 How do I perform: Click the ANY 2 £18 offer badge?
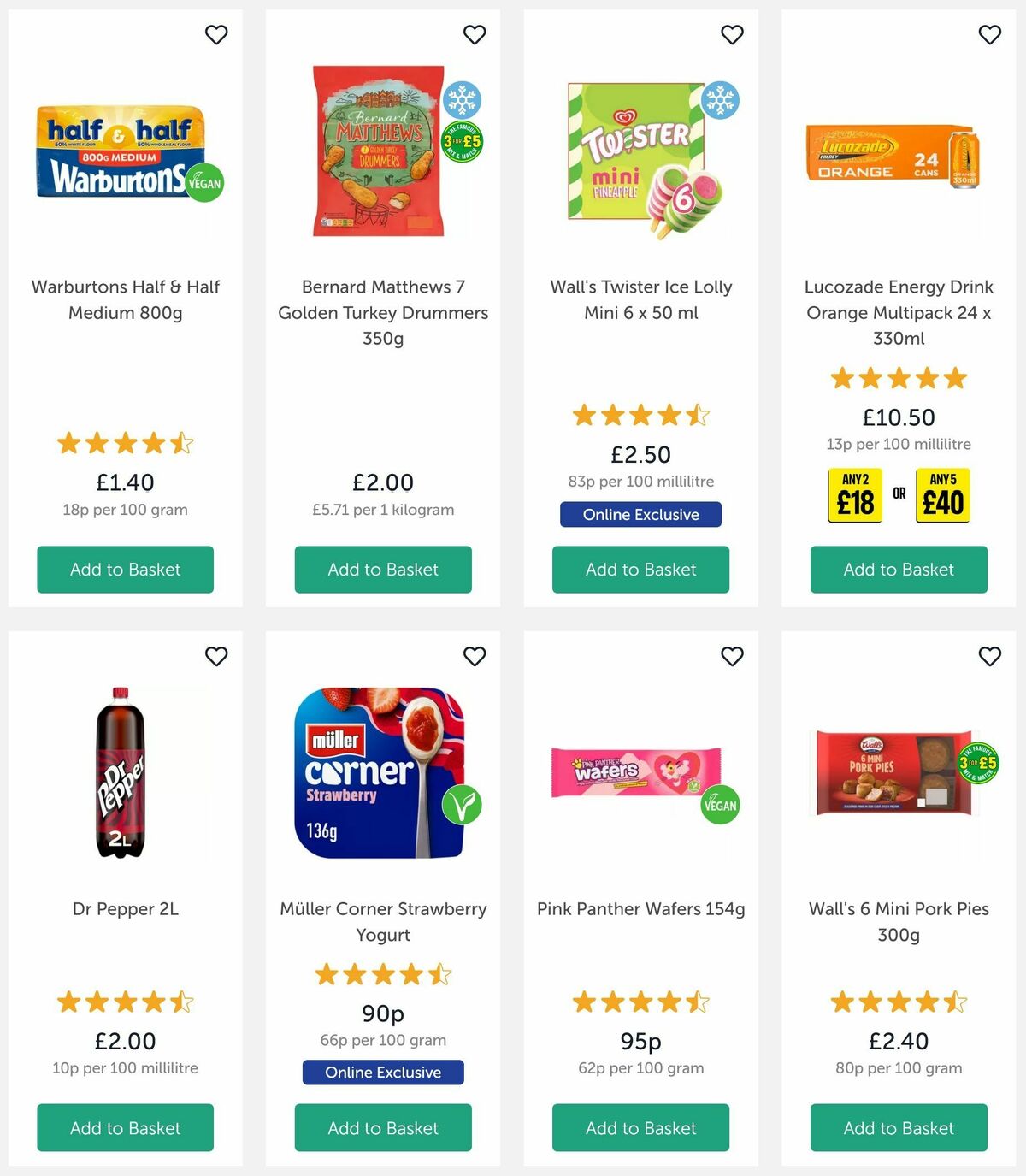pos(853,493)
